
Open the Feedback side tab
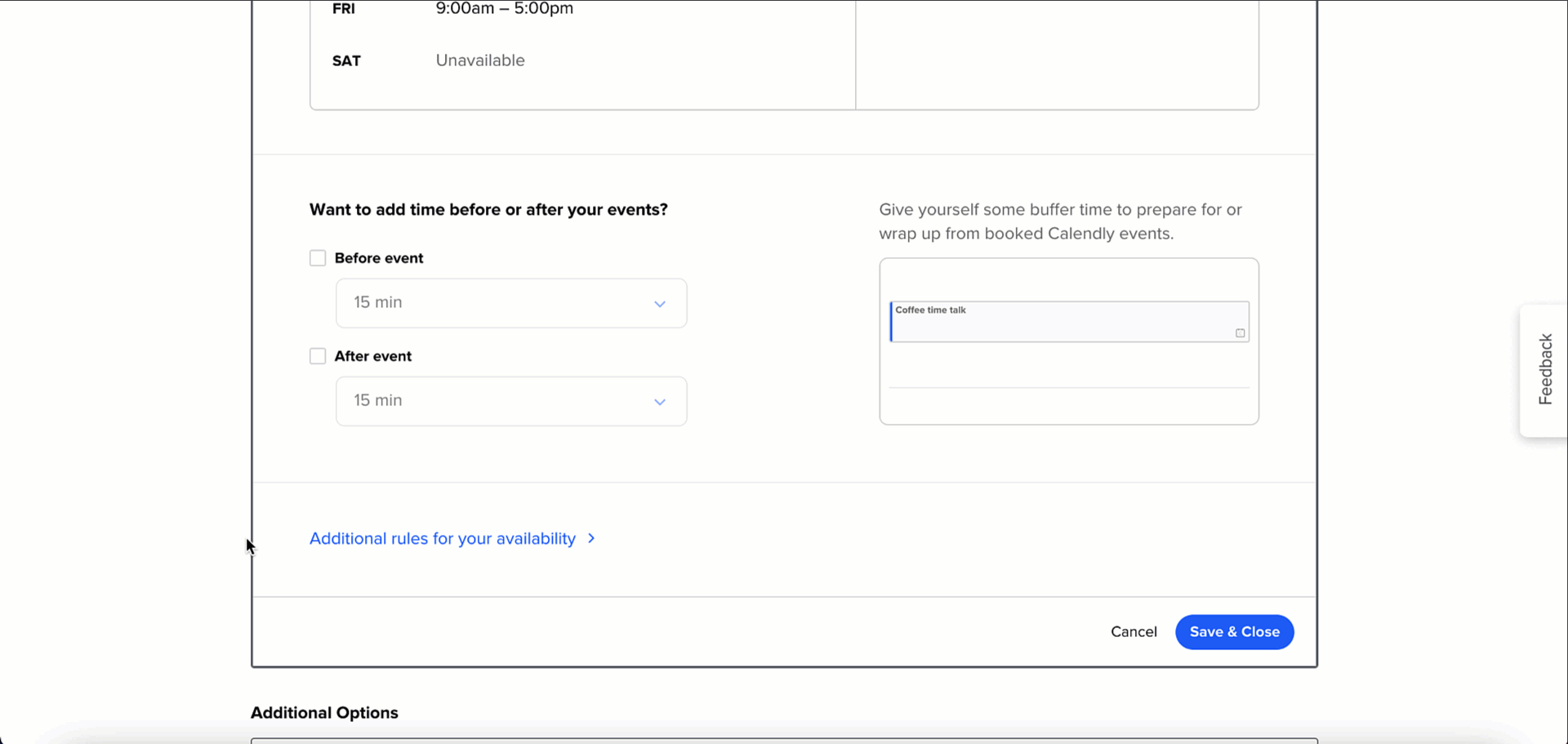tap(1544, 370)
